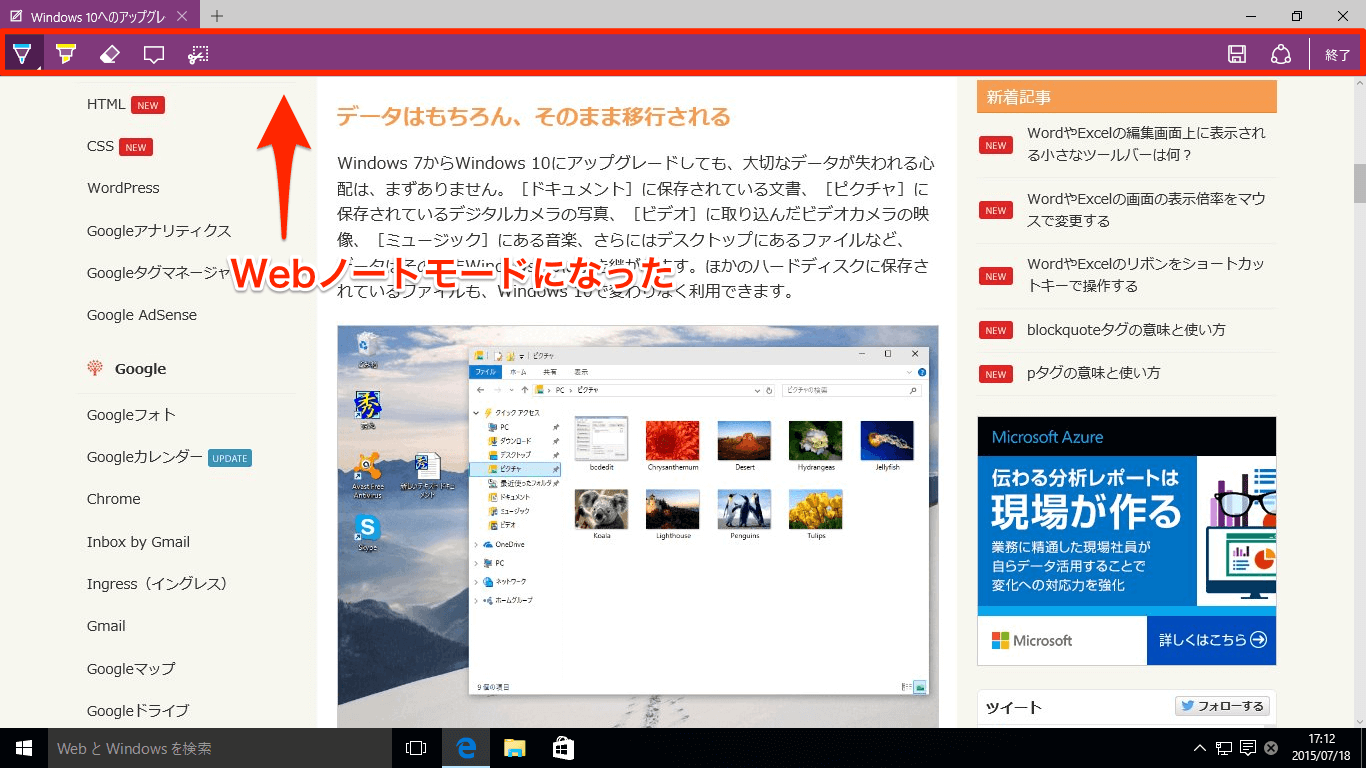Screen dimensions: 1366x768
Task: Open the Googleカレンダー link
Action: (145, 457)
